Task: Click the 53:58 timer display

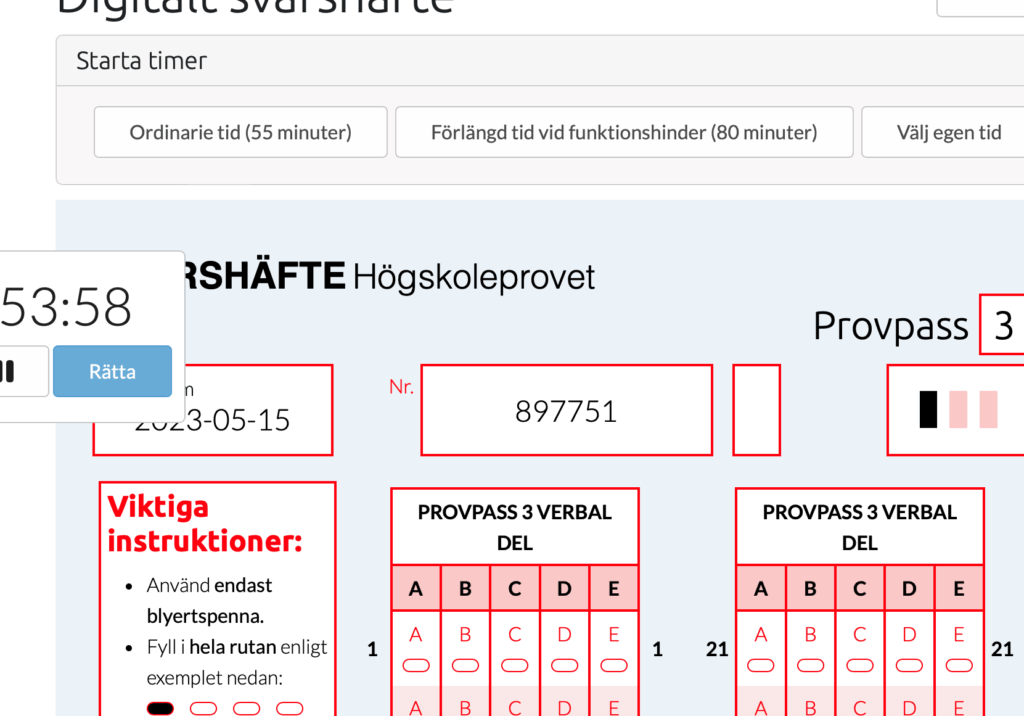Action: pyautogui.click(x=65, y=306)
